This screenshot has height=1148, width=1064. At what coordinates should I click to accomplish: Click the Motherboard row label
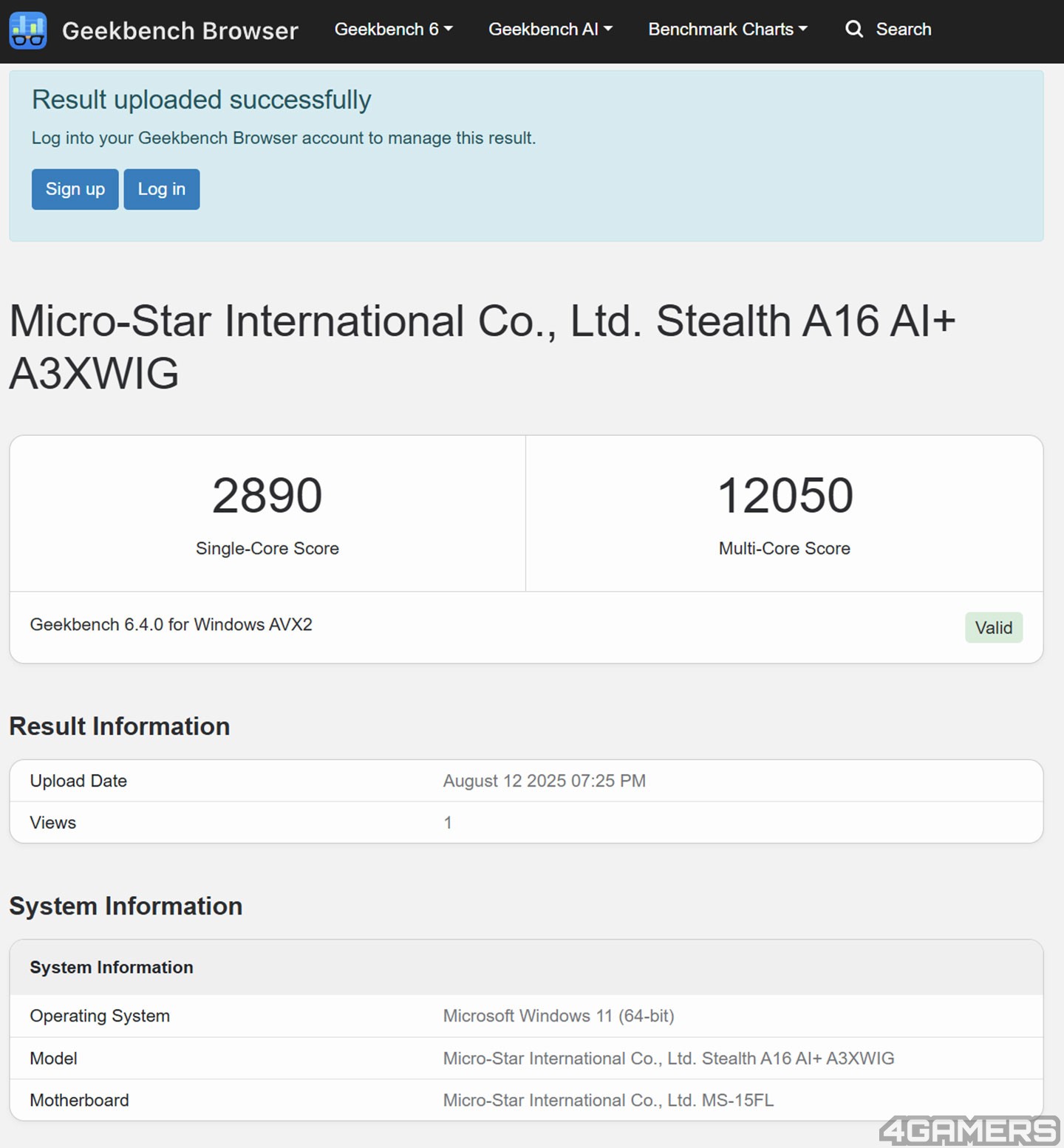pos(79,1100)
